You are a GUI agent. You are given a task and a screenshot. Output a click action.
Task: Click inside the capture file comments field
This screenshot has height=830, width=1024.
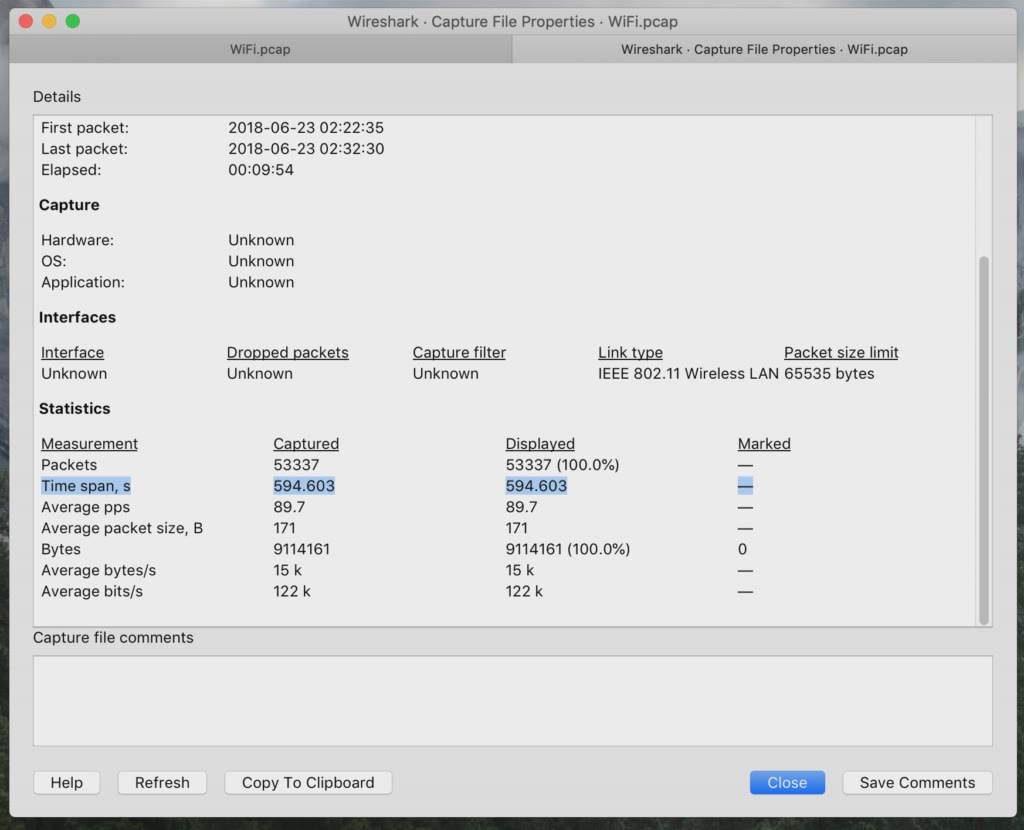[513, 701]
